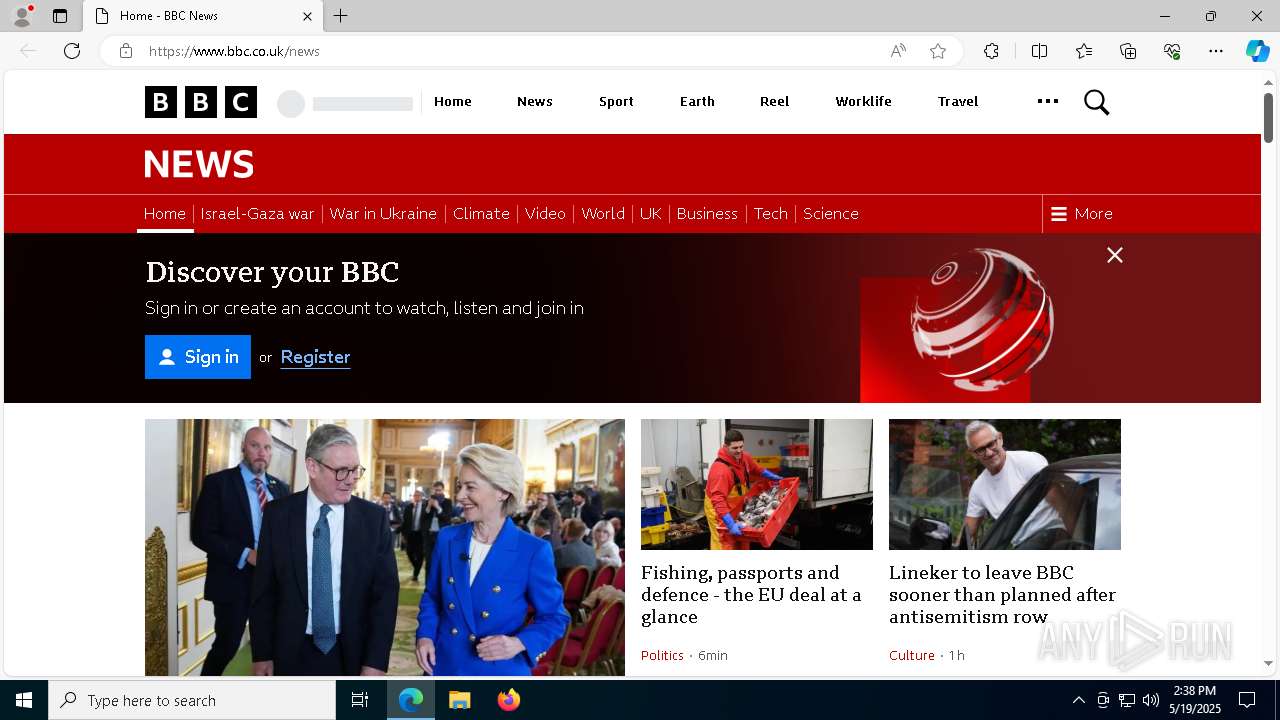This screenshot has width=1280, height=720.
Task: Open Video news section
Action: tap(545, 214)
